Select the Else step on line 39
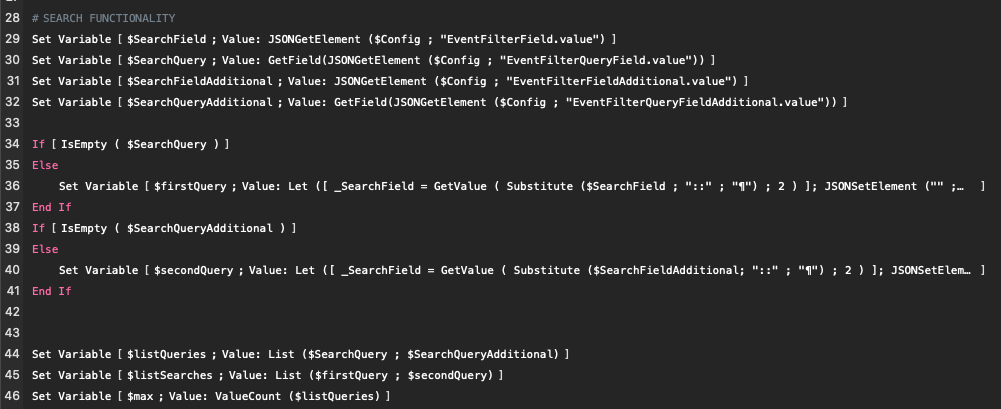The height and width of the screenshot is (409, 1001). coord(45,249)
